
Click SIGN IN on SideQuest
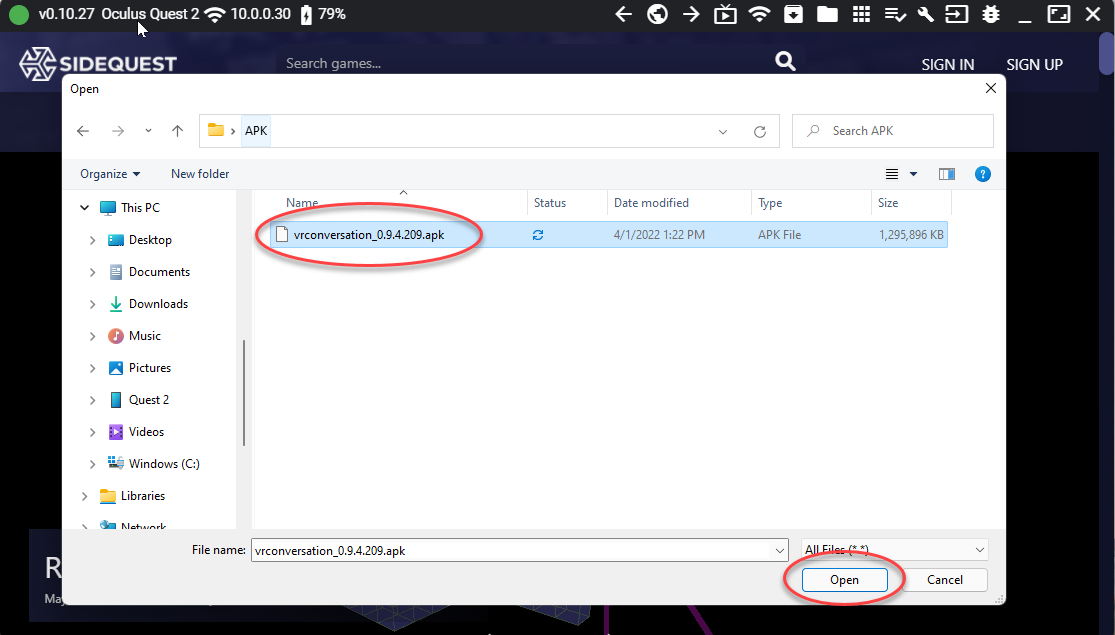pos(948,65)
